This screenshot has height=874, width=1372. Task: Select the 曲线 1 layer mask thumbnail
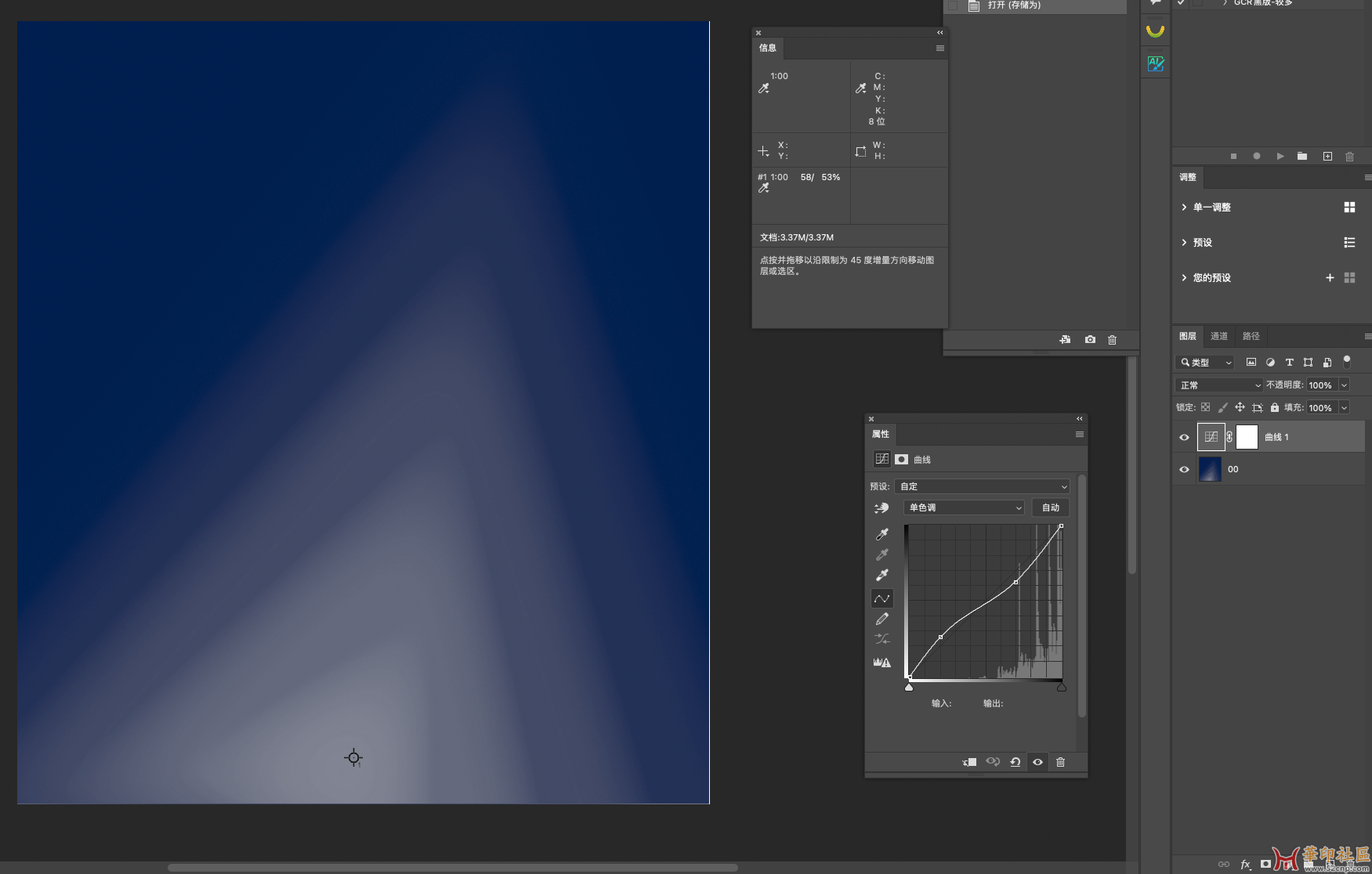point(1246,437)
